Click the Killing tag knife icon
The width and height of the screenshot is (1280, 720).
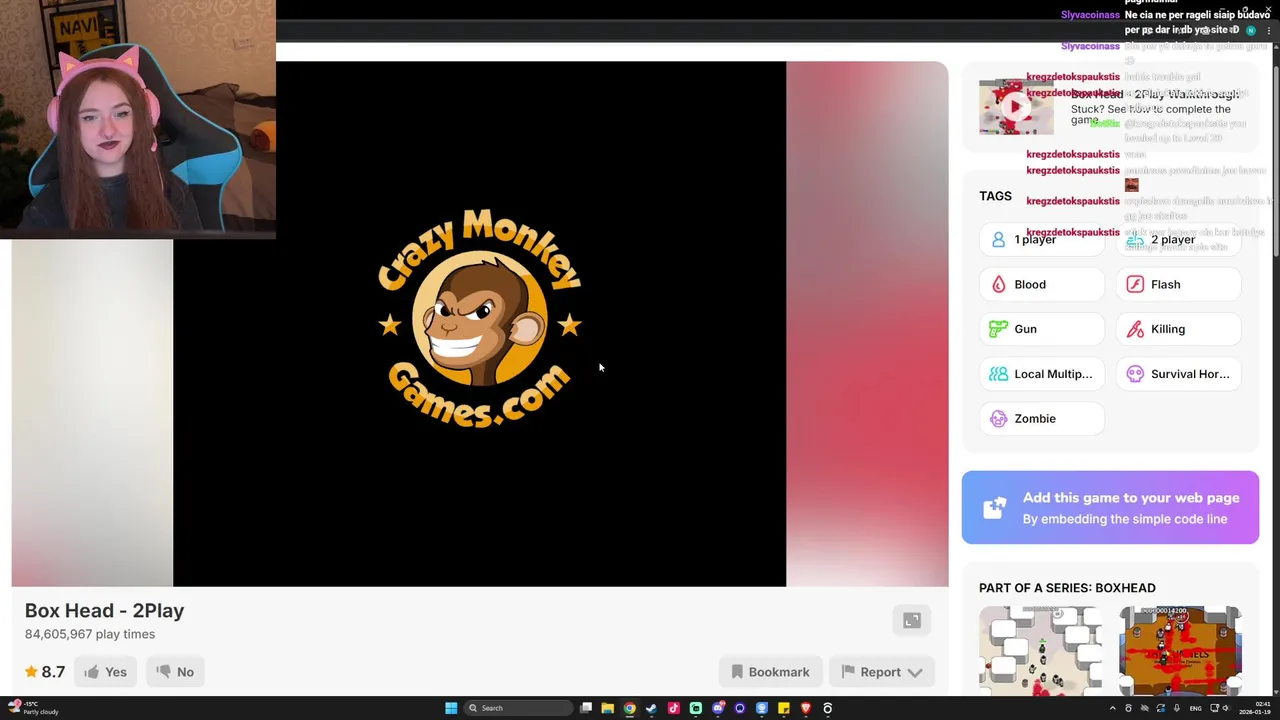pyautogui.click(x=1135, y=329)
